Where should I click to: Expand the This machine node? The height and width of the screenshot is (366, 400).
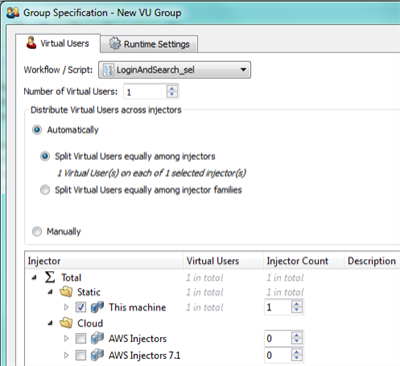(x=66, y=307)
